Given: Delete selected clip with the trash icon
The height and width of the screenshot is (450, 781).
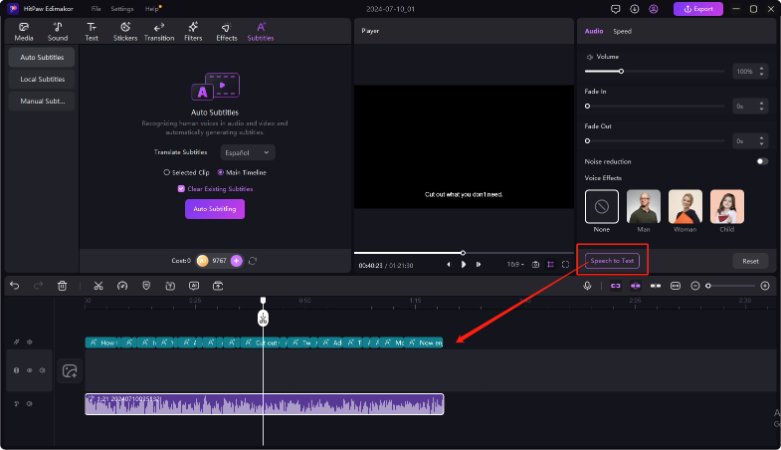Looking at the screenshot, I should [62, 286].
